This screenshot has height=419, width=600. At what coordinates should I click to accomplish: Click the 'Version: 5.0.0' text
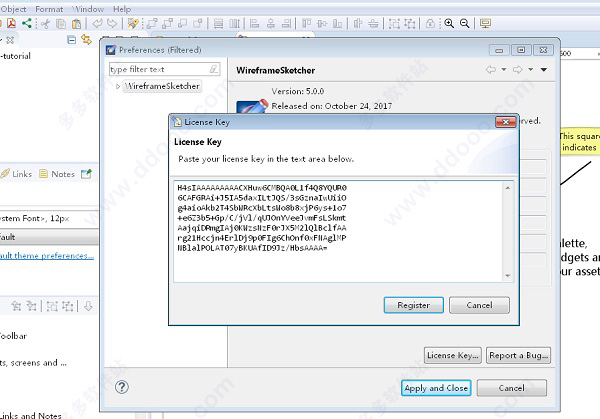click(298, 91)
